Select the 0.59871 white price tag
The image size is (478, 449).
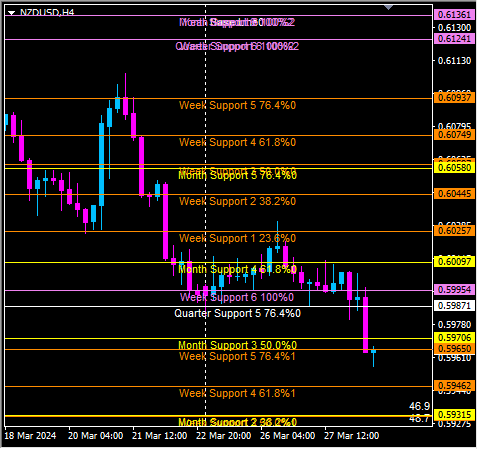click(x=454, y=306)
